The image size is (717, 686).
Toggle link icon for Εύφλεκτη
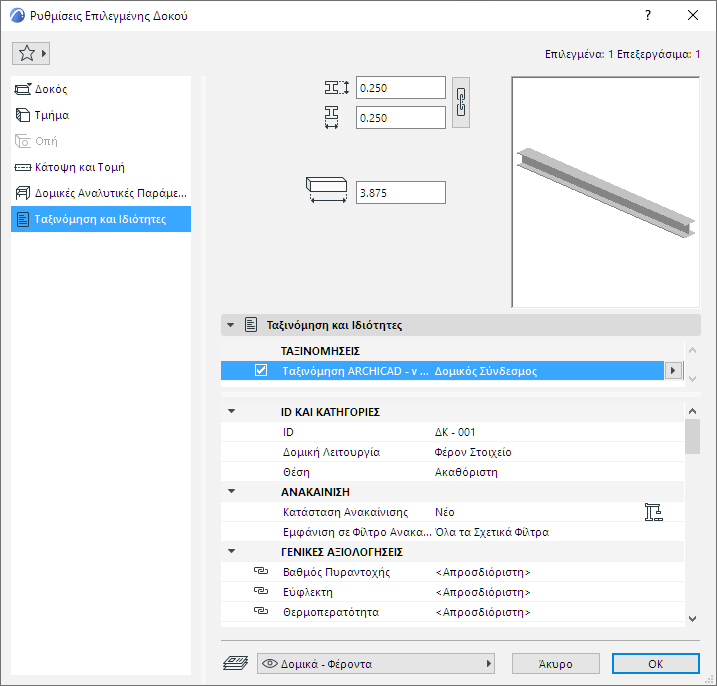(x=261, y=591)
